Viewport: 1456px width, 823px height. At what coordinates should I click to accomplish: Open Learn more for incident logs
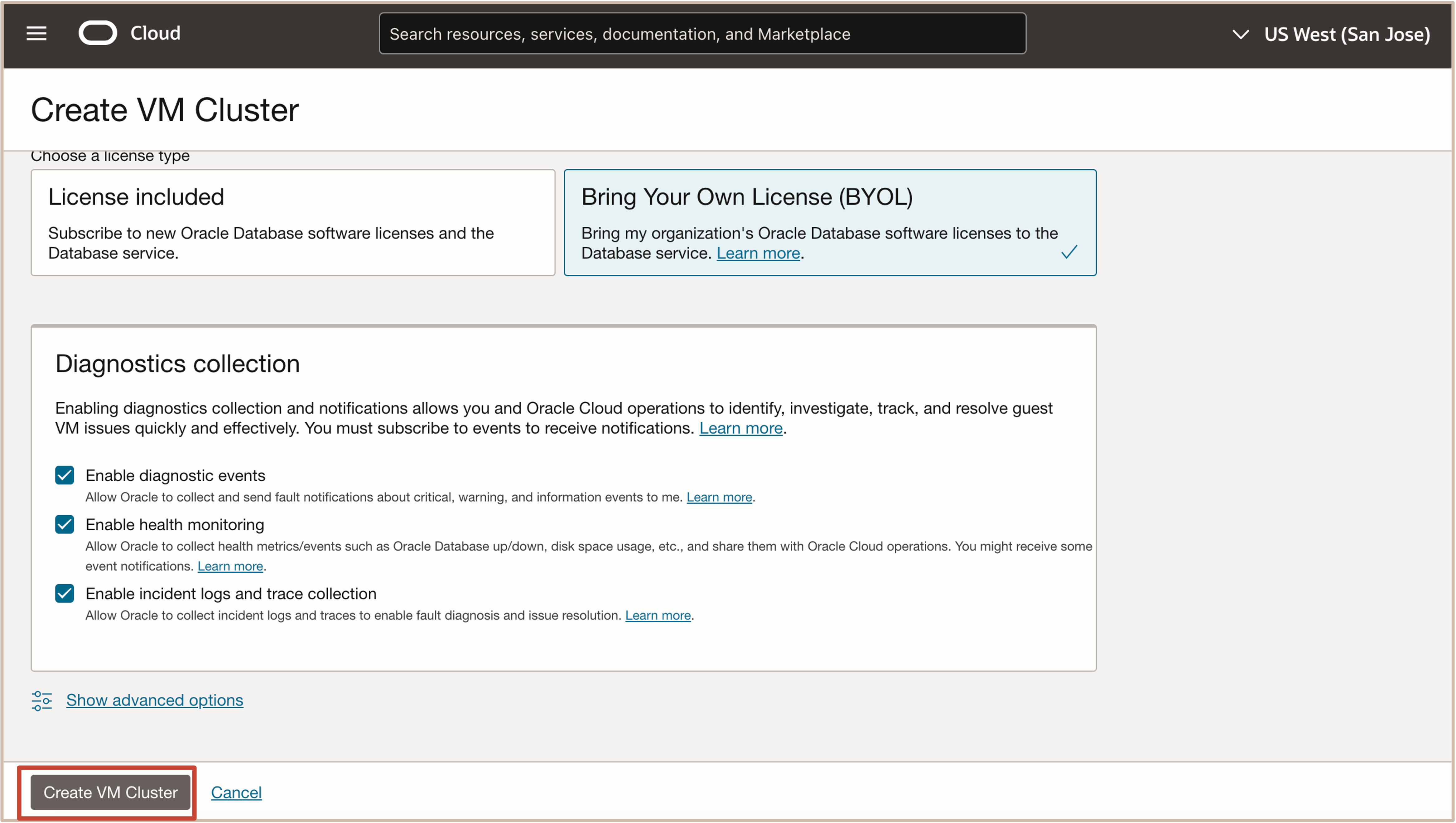[657, 616]
